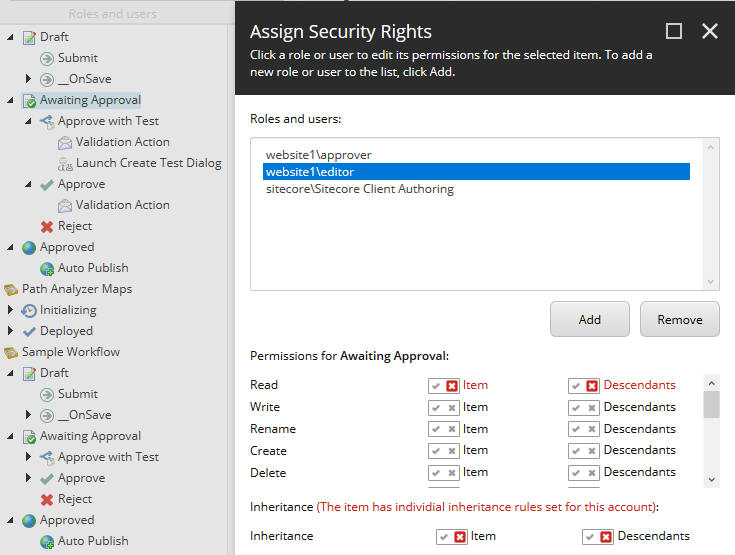Select sitecore\Sitecore Client Authoring role
Image resolution: width=735 pixels, height=555 pixels.
(x=359, y=189)
